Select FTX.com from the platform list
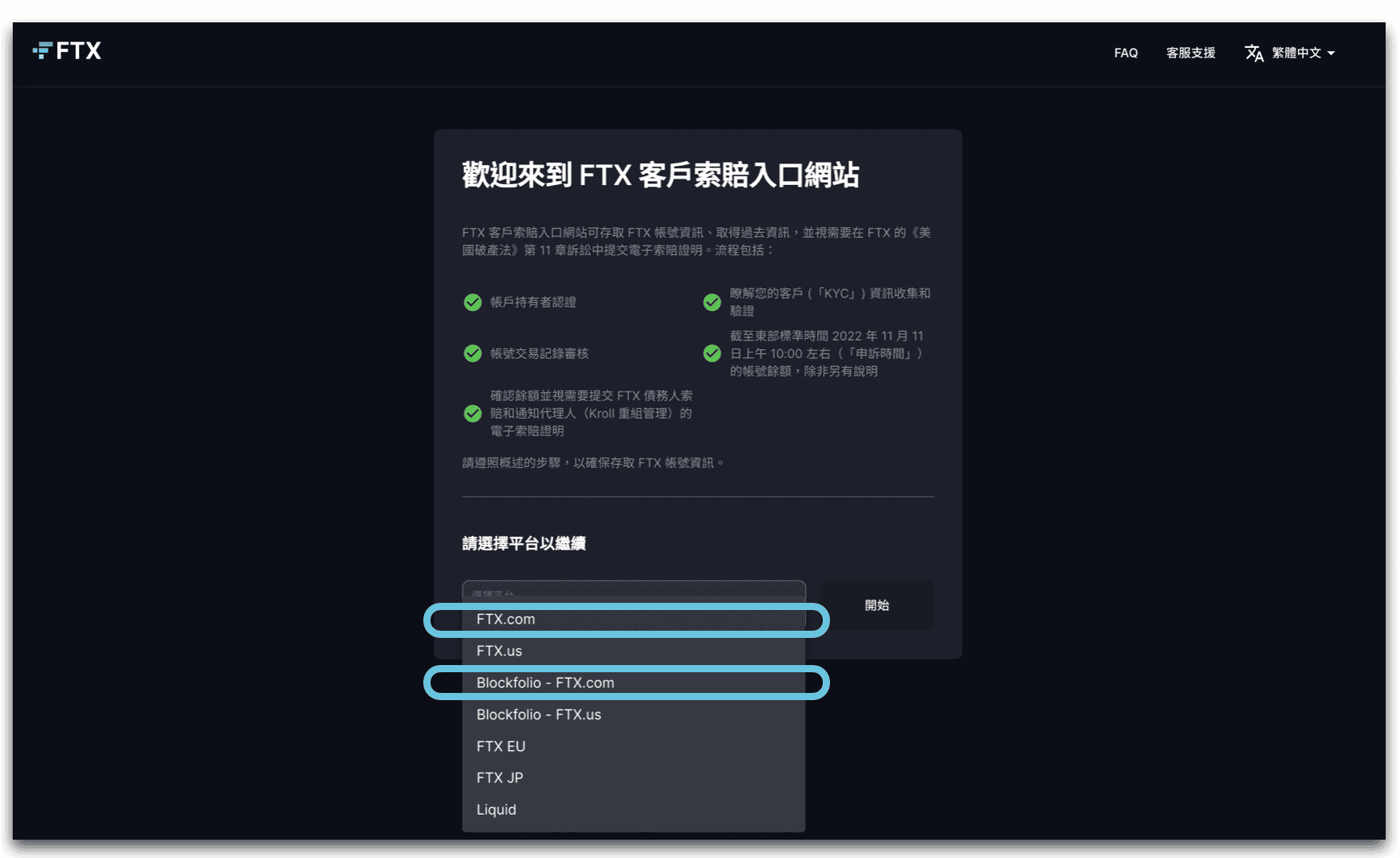This screenshot has height=858, width=1400. [634, 620]
